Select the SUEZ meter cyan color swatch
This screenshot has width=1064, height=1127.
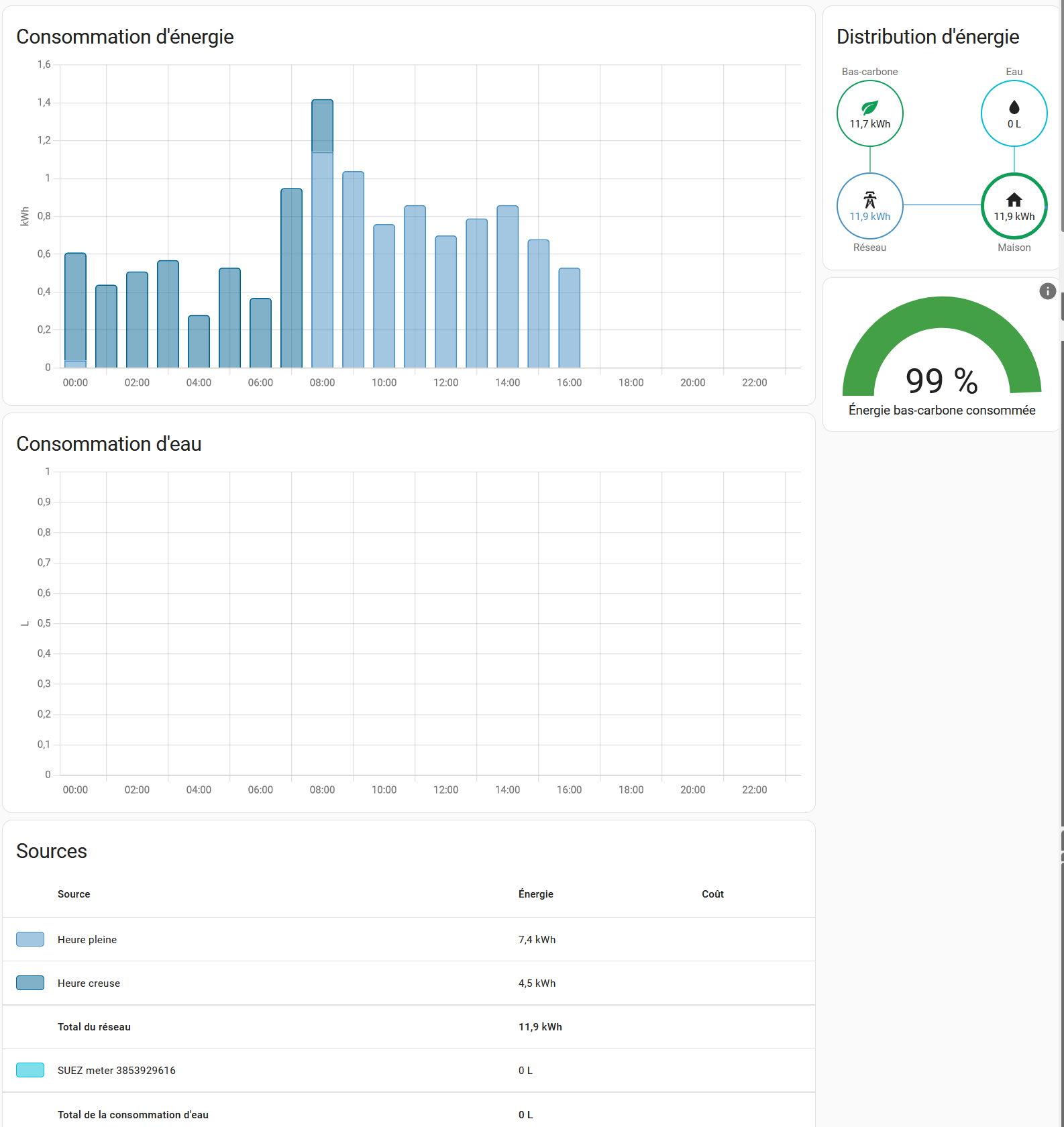click(x=30, y=1070)
